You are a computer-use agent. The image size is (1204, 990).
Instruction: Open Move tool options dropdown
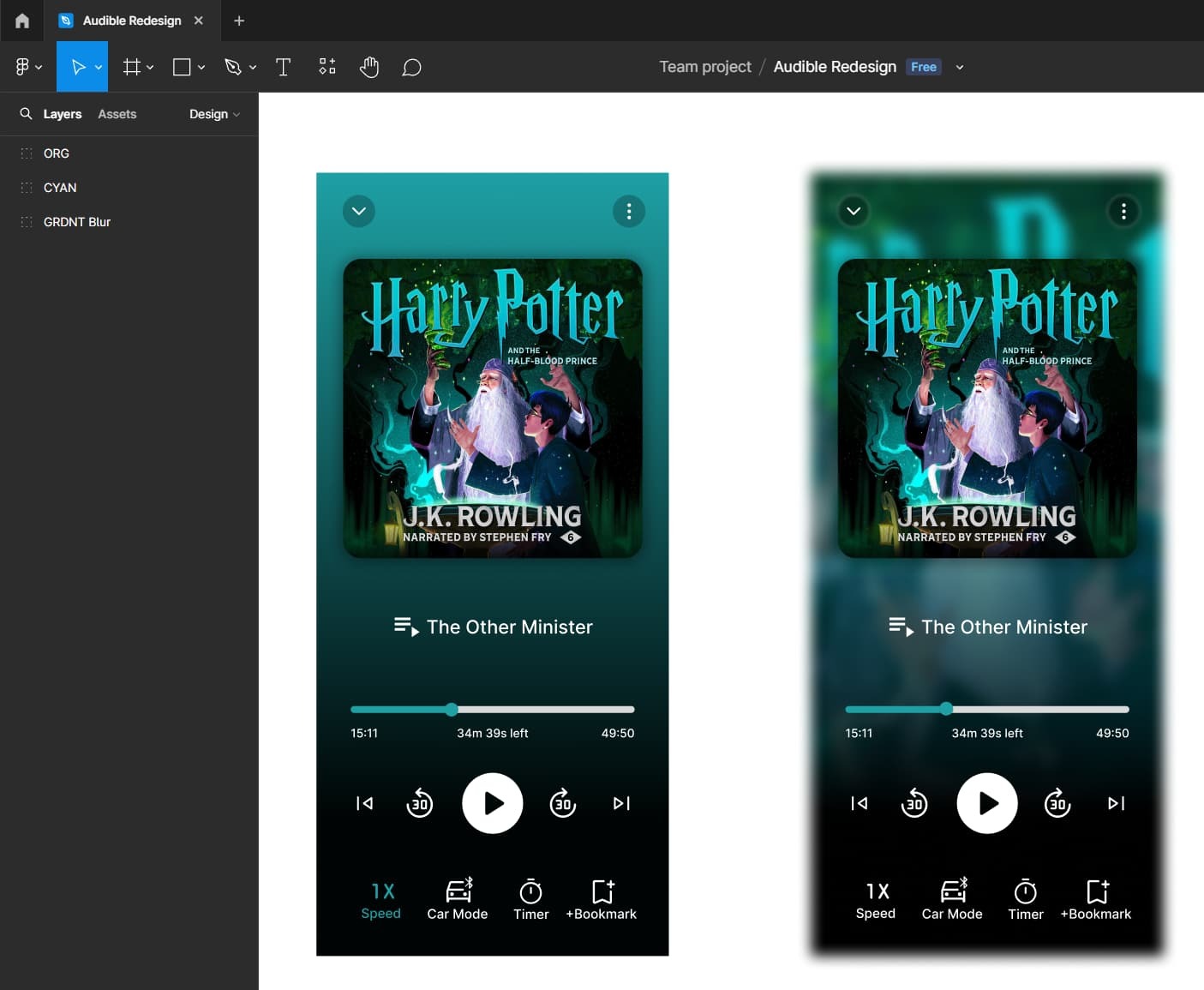(99, 67)
